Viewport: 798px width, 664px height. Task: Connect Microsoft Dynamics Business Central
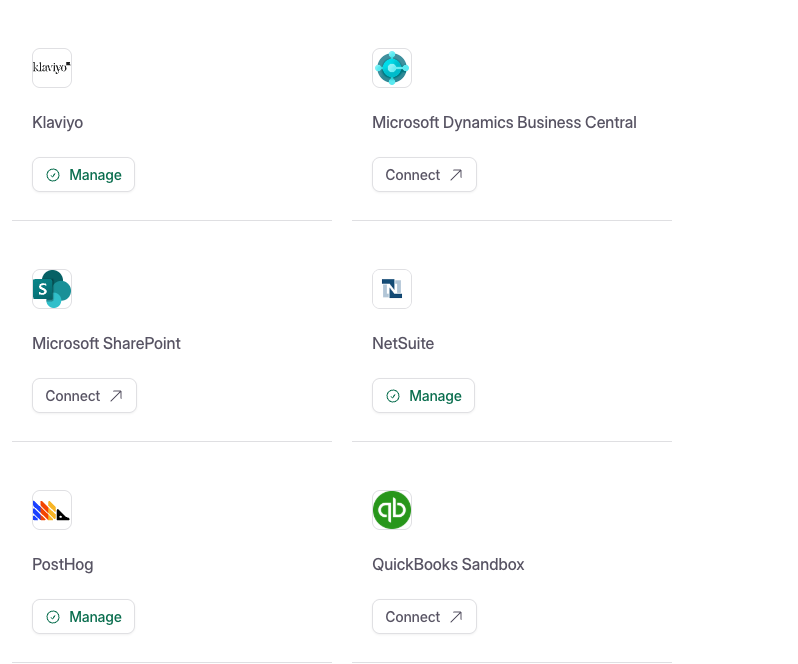[x=424, y=175]
